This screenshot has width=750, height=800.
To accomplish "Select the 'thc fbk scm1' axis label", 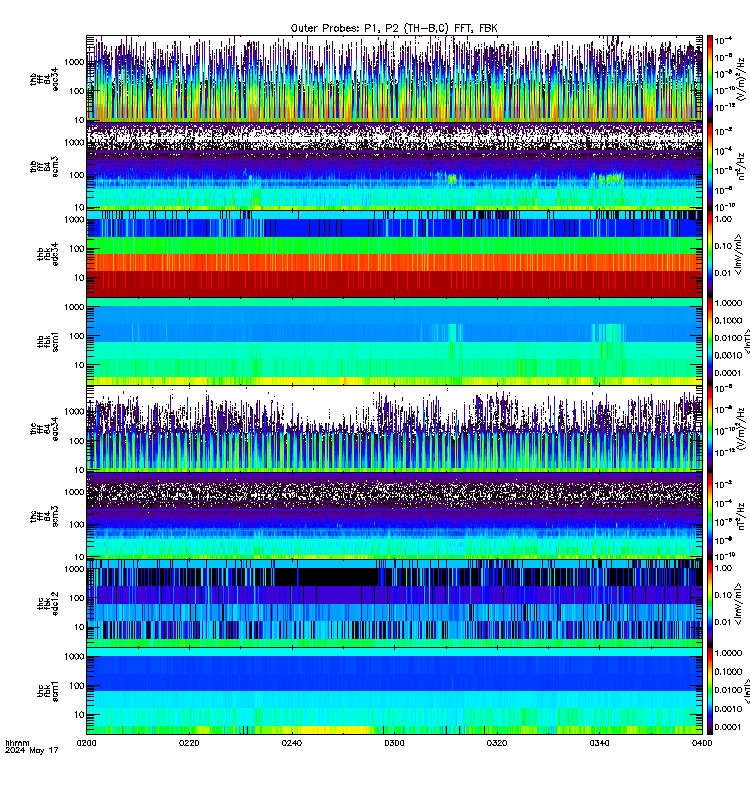I will click(48, 691).
